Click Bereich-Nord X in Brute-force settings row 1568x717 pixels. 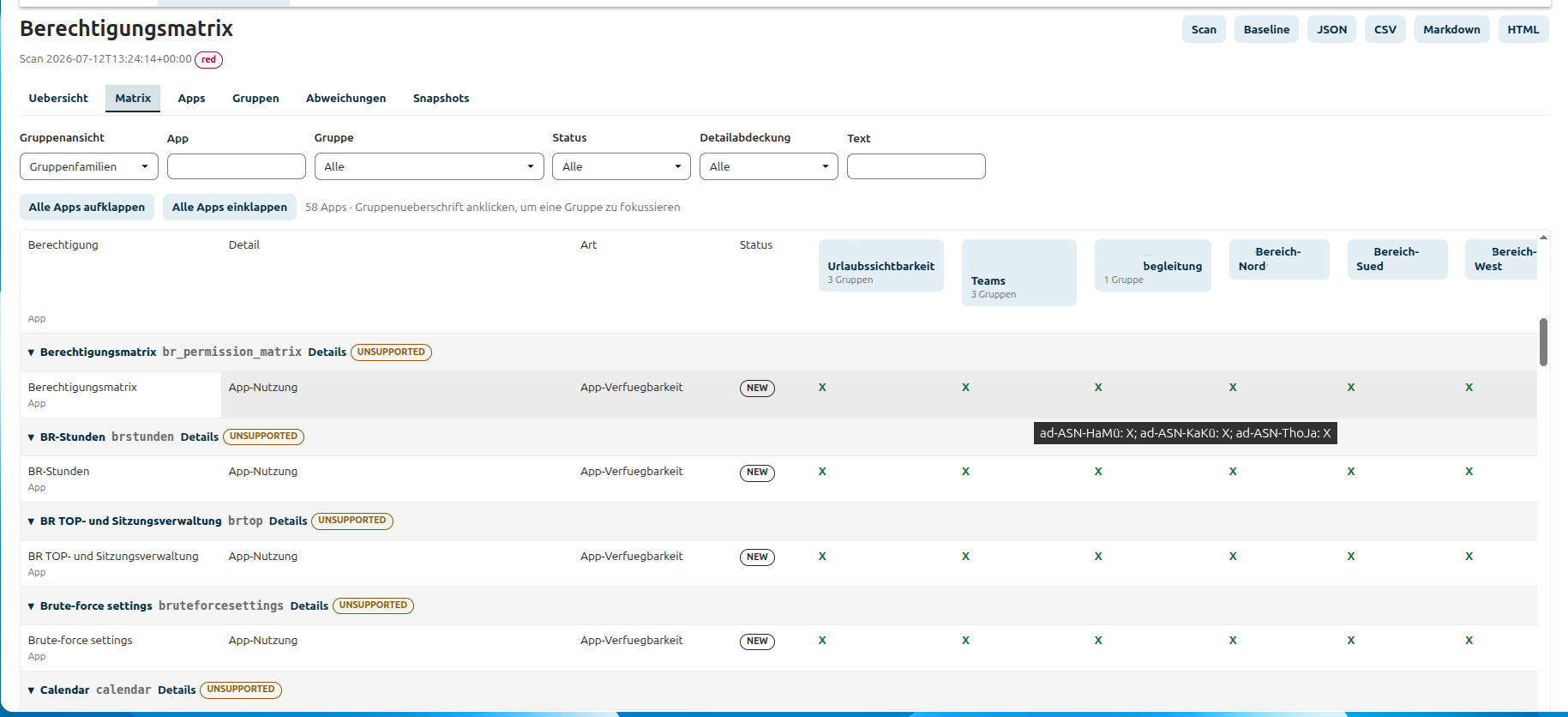click(x=1233, y=641)
